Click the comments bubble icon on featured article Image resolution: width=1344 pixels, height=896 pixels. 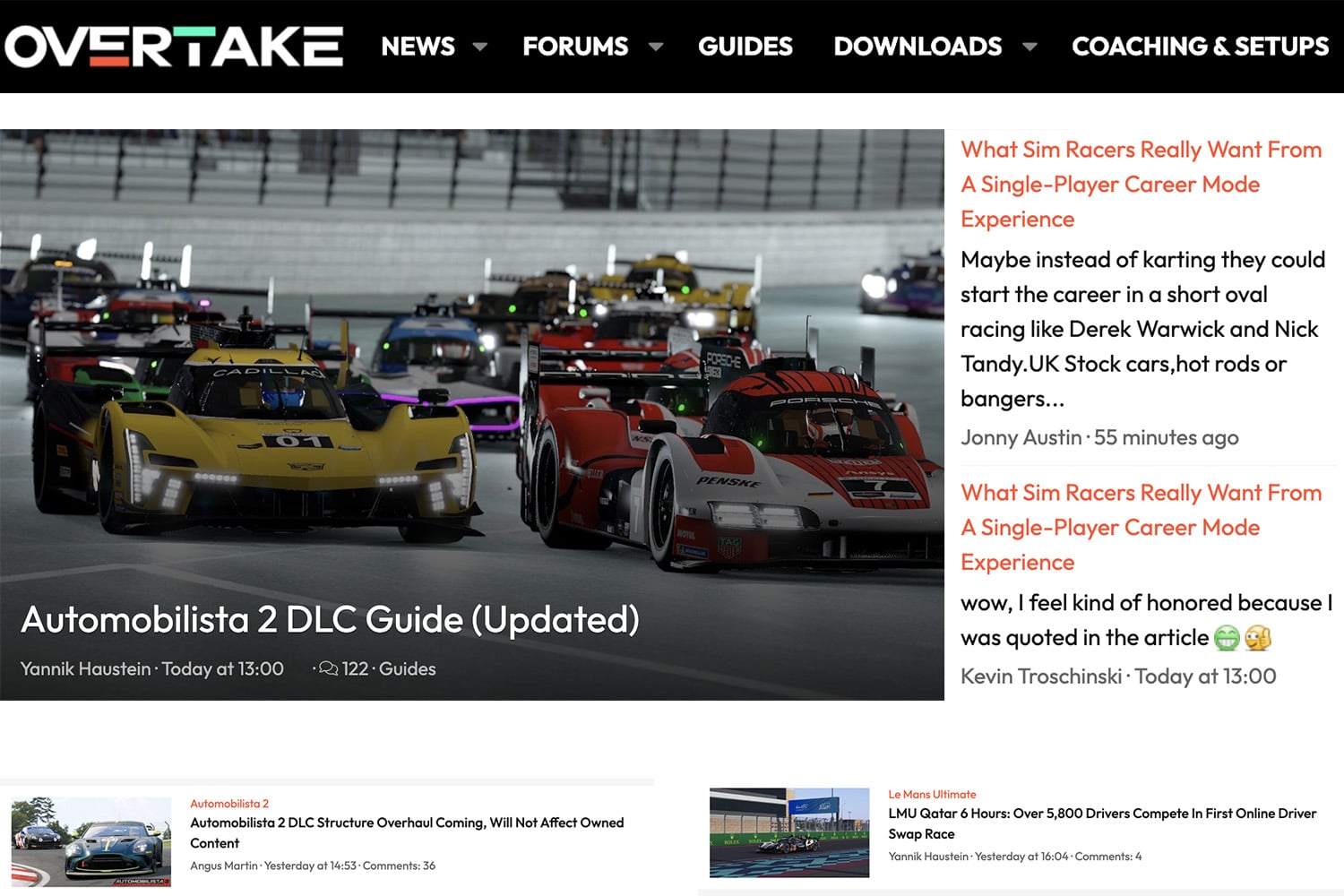[x=328, y=668]
